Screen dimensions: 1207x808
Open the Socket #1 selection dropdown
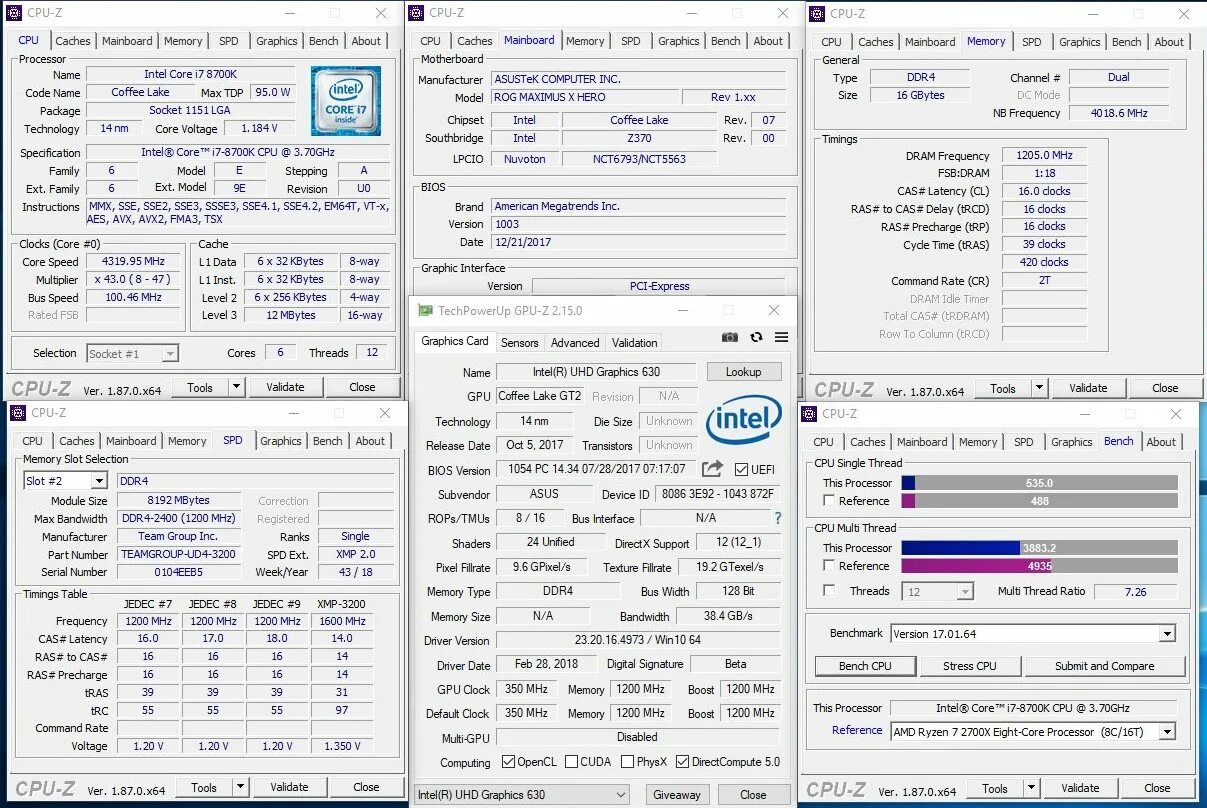pos(170,353)
